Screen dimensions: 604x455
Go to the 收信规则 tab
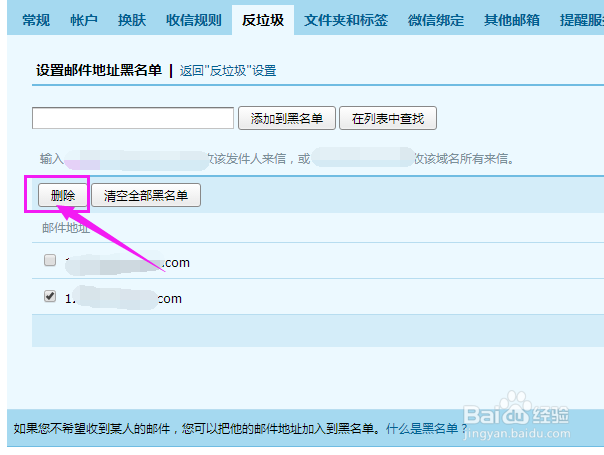tap(194, 20)
